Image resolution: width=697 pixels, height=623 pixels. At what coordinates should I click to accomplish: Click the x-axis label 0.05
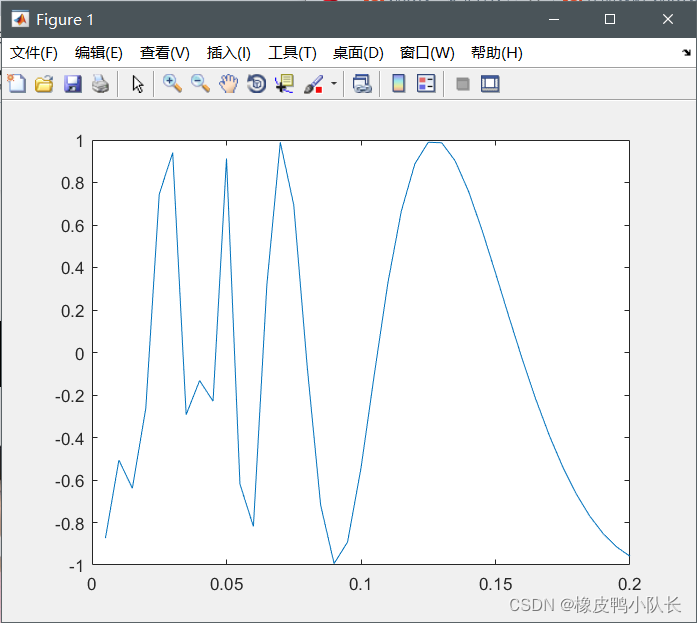point(227,585)
